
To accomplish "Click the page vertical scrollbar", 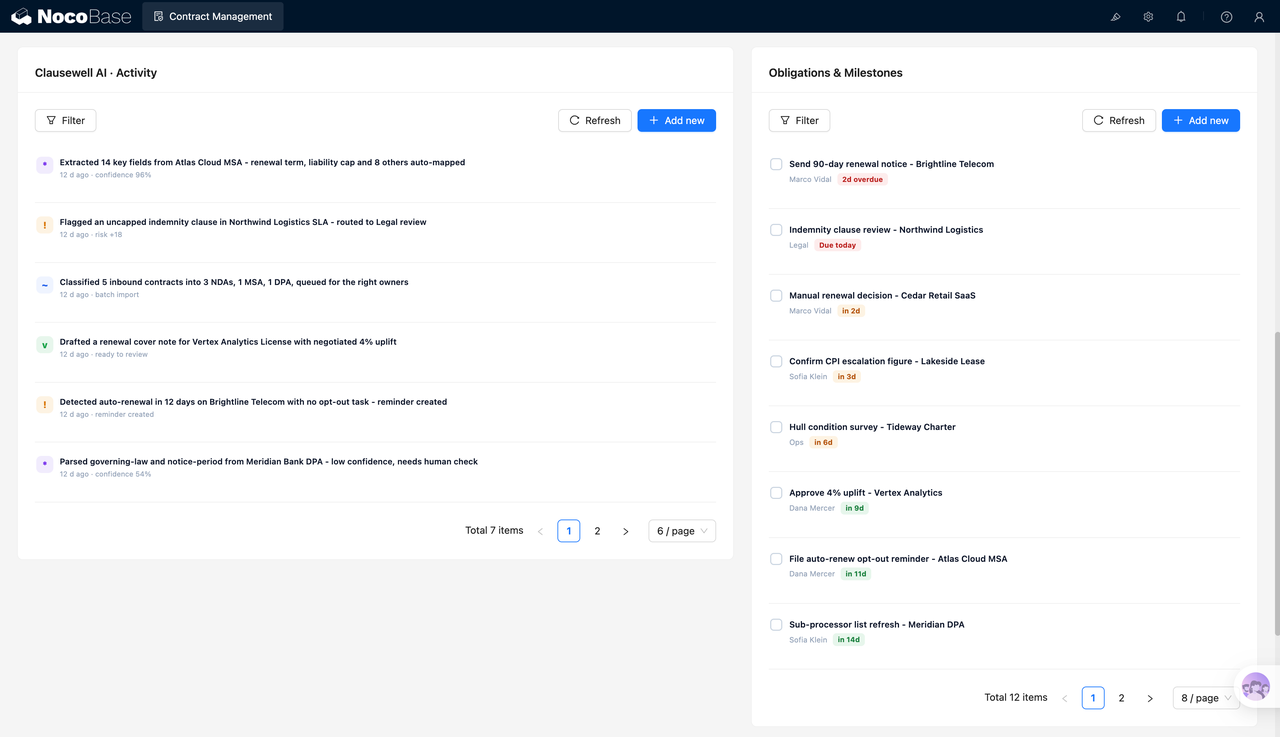I will pos(1276,483).
